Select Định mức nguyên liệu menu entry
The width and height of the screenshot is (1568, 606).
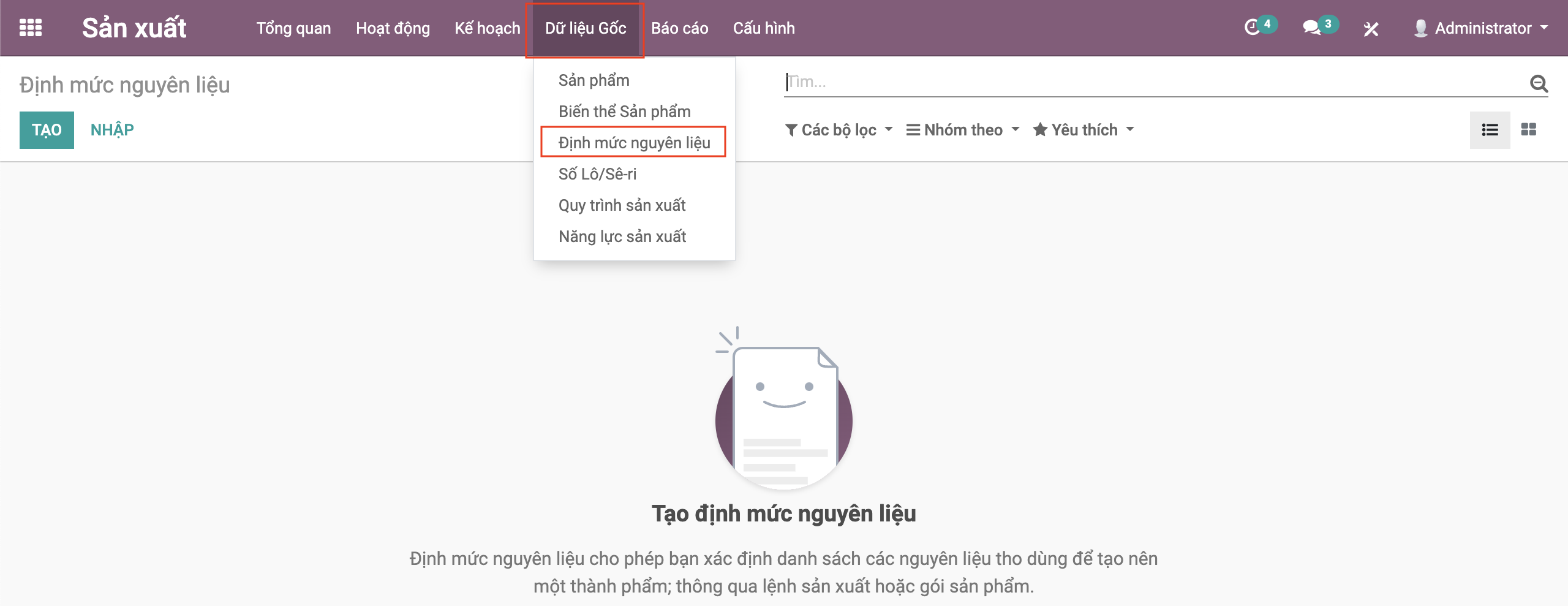point(634,143)
